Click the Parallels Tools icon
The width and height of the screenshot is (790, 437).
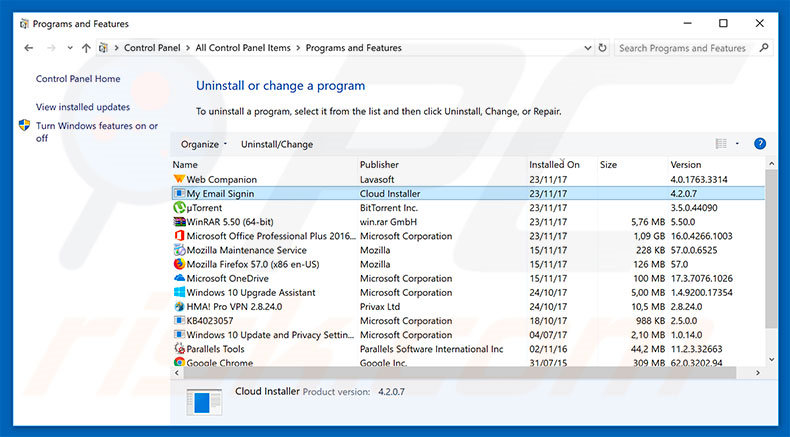tap(179, 349)
